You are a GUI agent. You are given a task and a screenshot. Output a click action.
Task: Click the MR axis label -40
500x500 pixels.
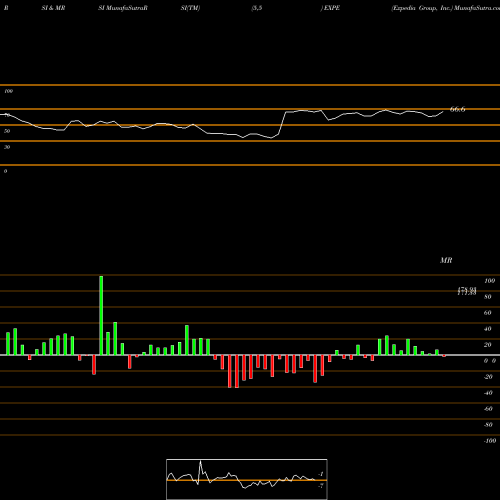click(x=488, y=393)
